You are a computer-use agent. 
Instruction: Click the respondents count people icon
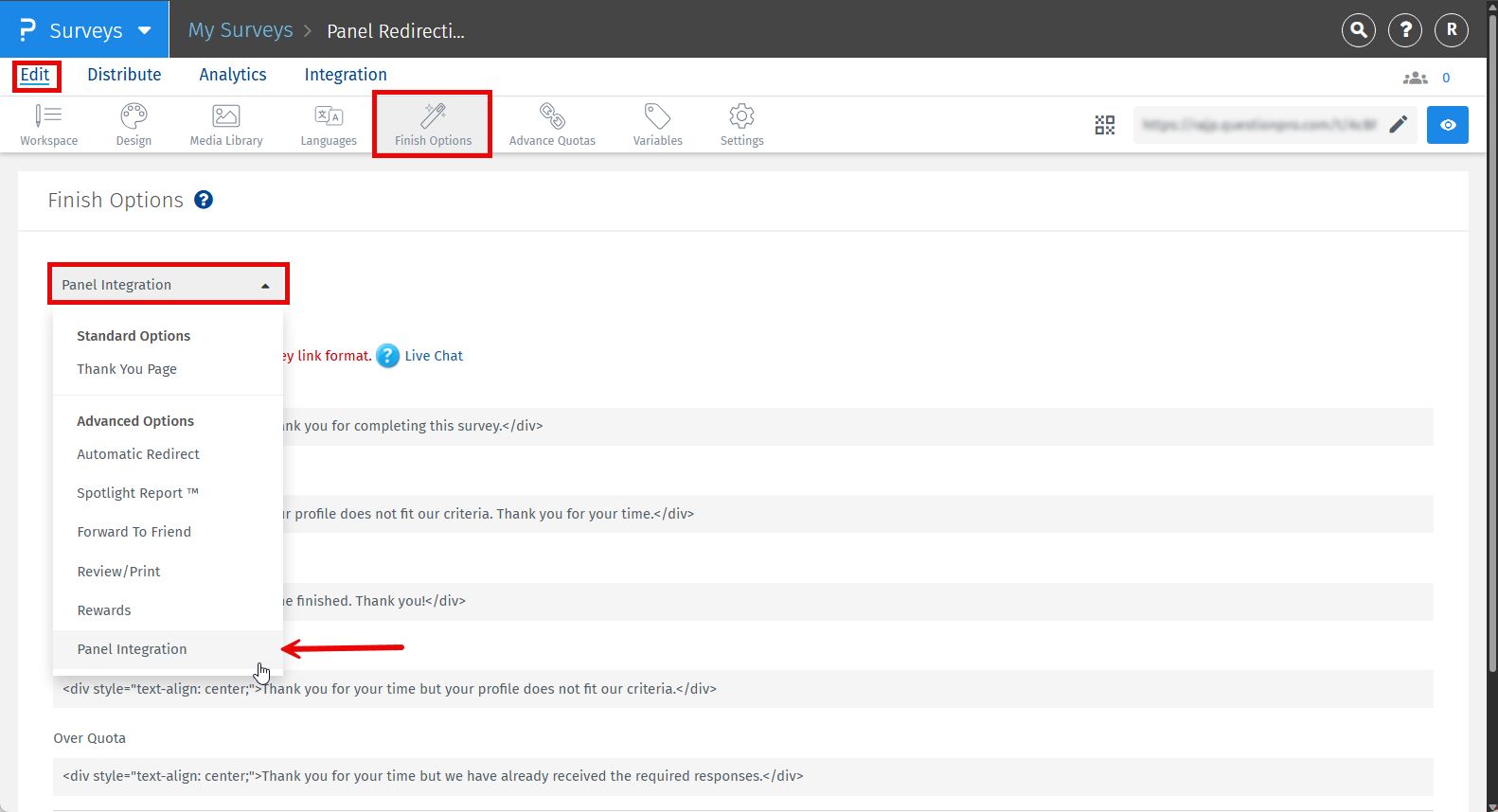pos(1416,78)
